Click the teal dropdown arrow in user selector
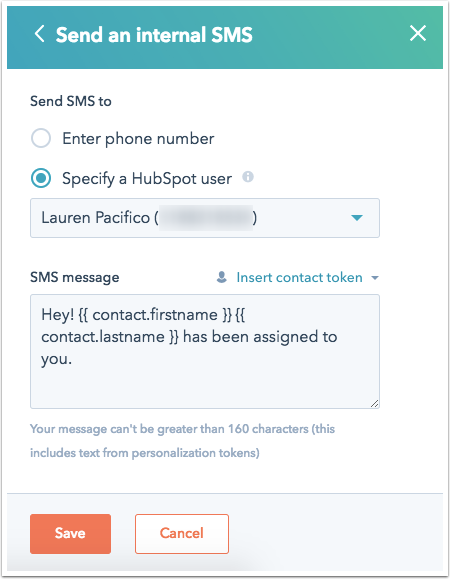The height and width of the screenshot is (579, 450). pyautogui.click(x=357, y=218)
